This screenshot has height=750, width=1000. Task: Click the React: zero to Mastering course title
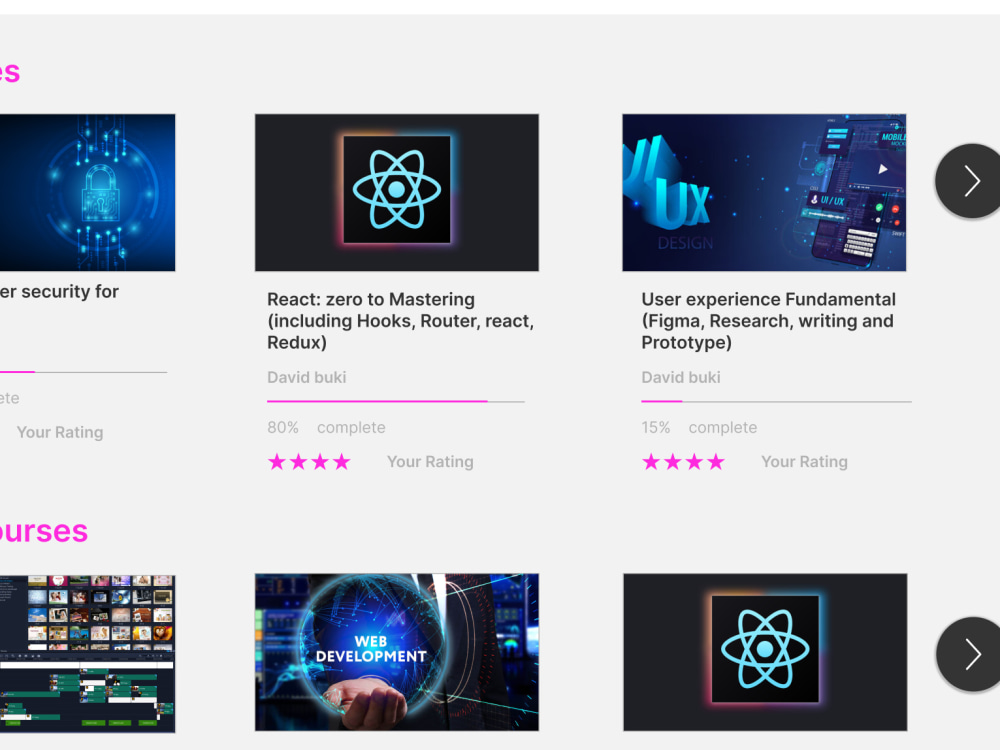click(x=401, y=321)
